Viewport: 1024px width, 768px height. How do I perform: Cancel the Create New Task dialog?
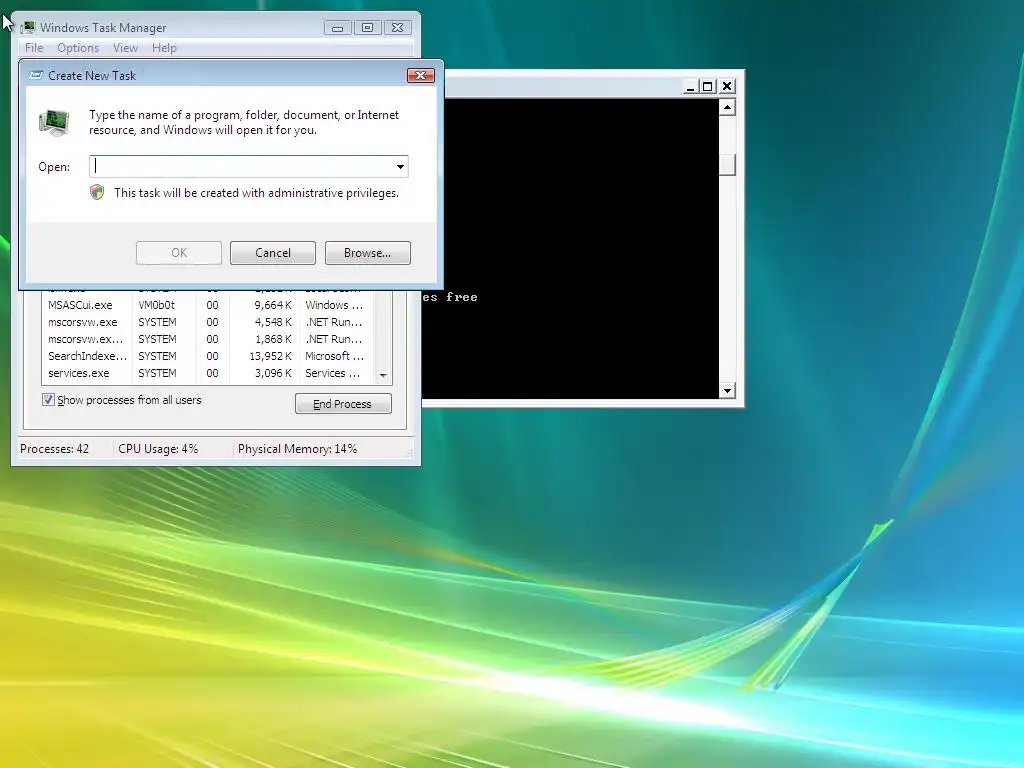click(273, 253)
